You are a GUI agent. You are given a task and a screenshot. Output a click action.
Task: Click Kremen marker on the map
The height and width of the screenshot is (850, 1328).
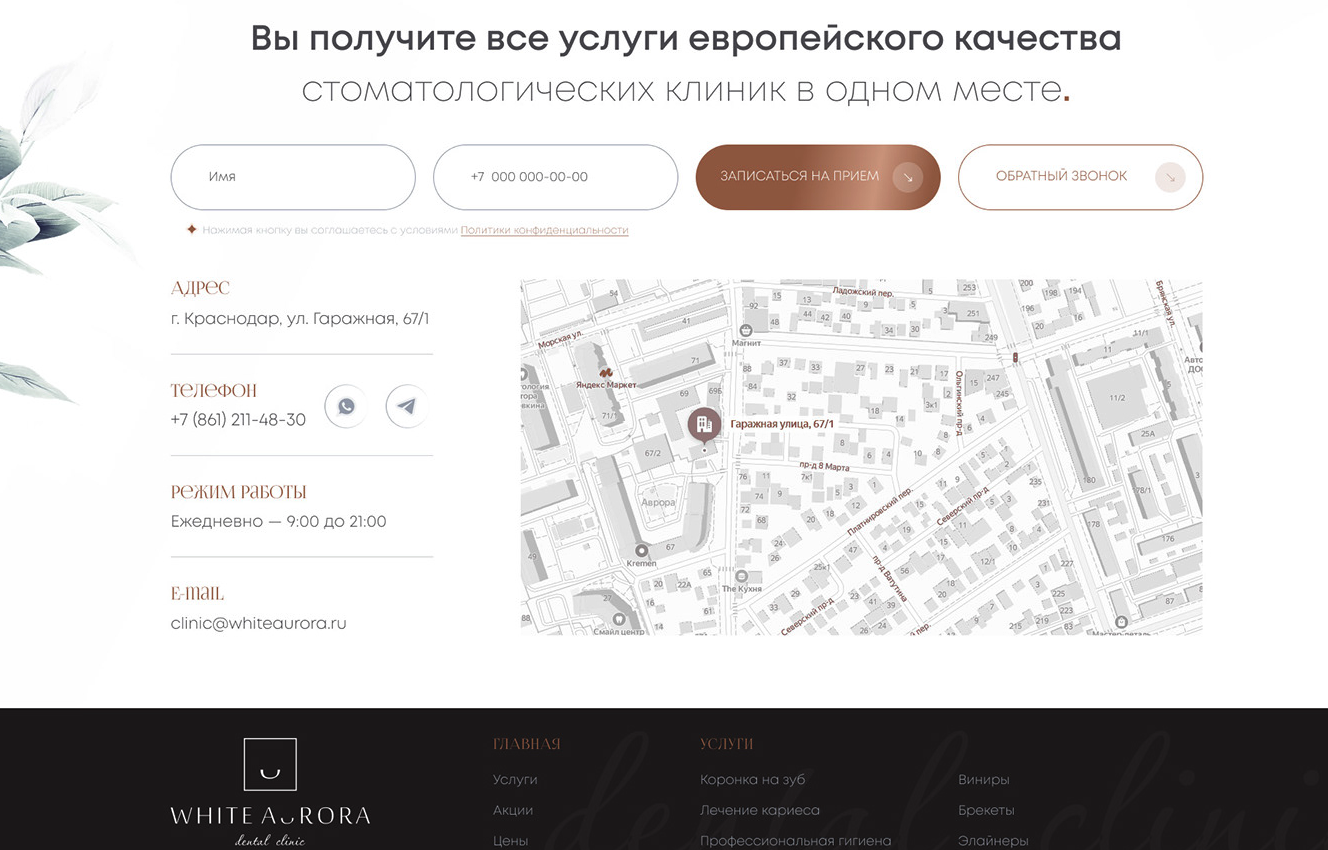coord(642,550)
